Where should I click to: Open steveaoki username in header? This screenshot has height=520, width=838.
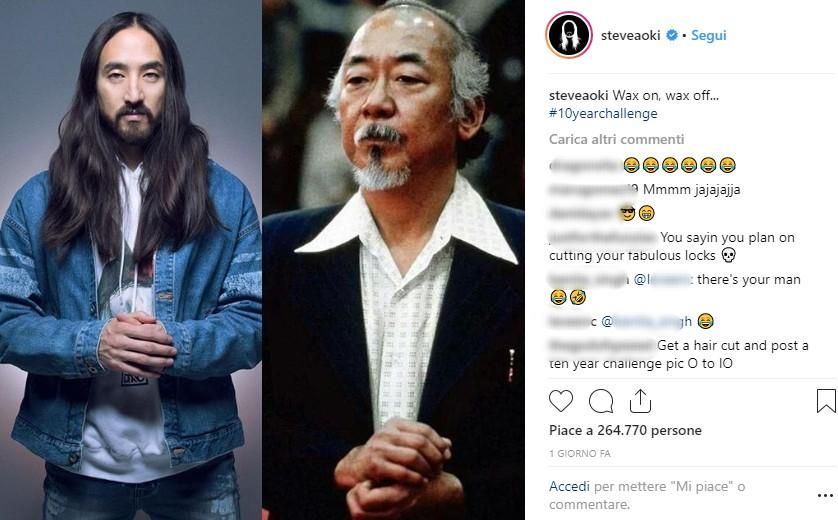[631, 35]
